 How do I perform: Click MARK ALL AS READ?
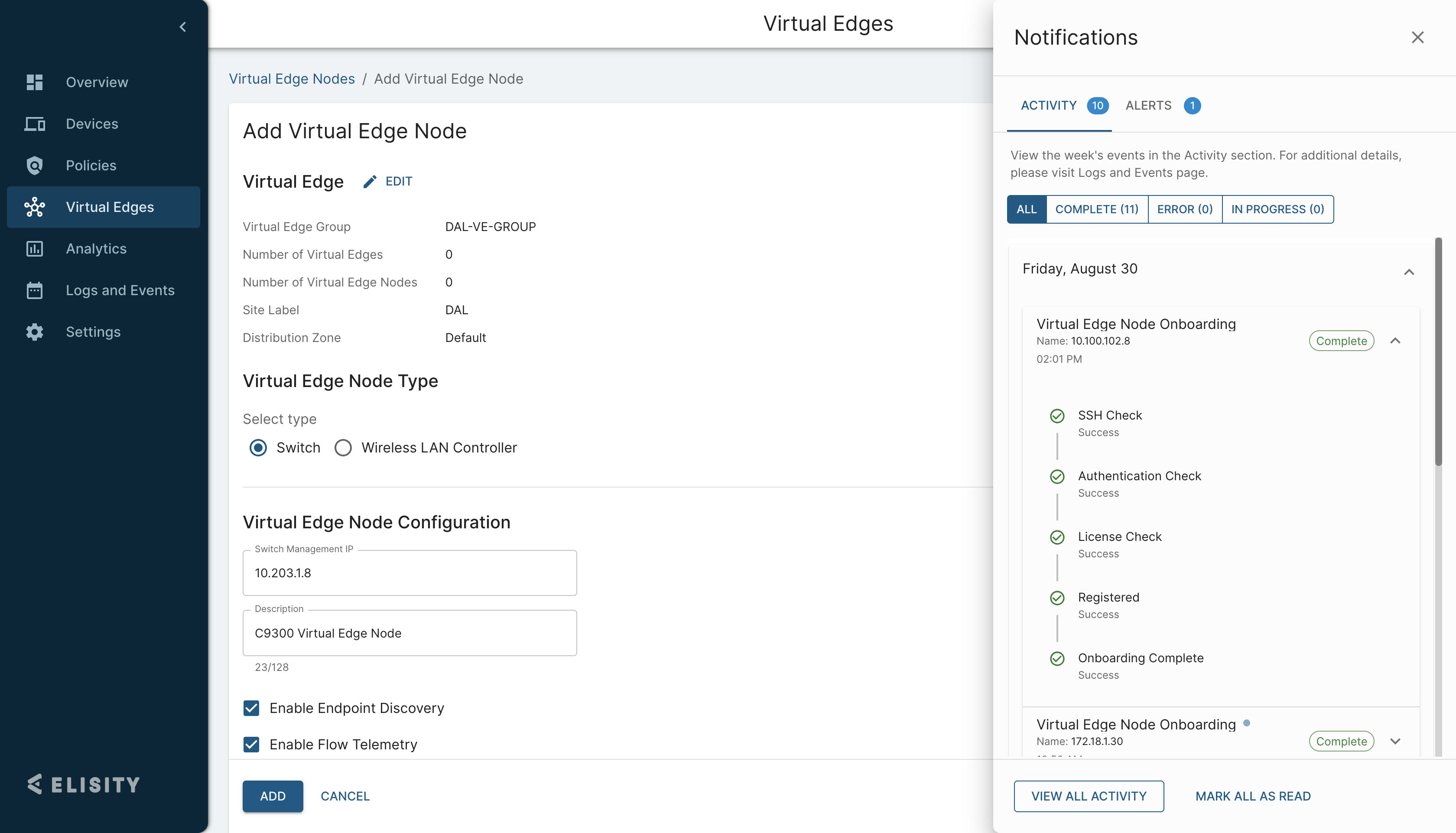[x=1253, y=797]
